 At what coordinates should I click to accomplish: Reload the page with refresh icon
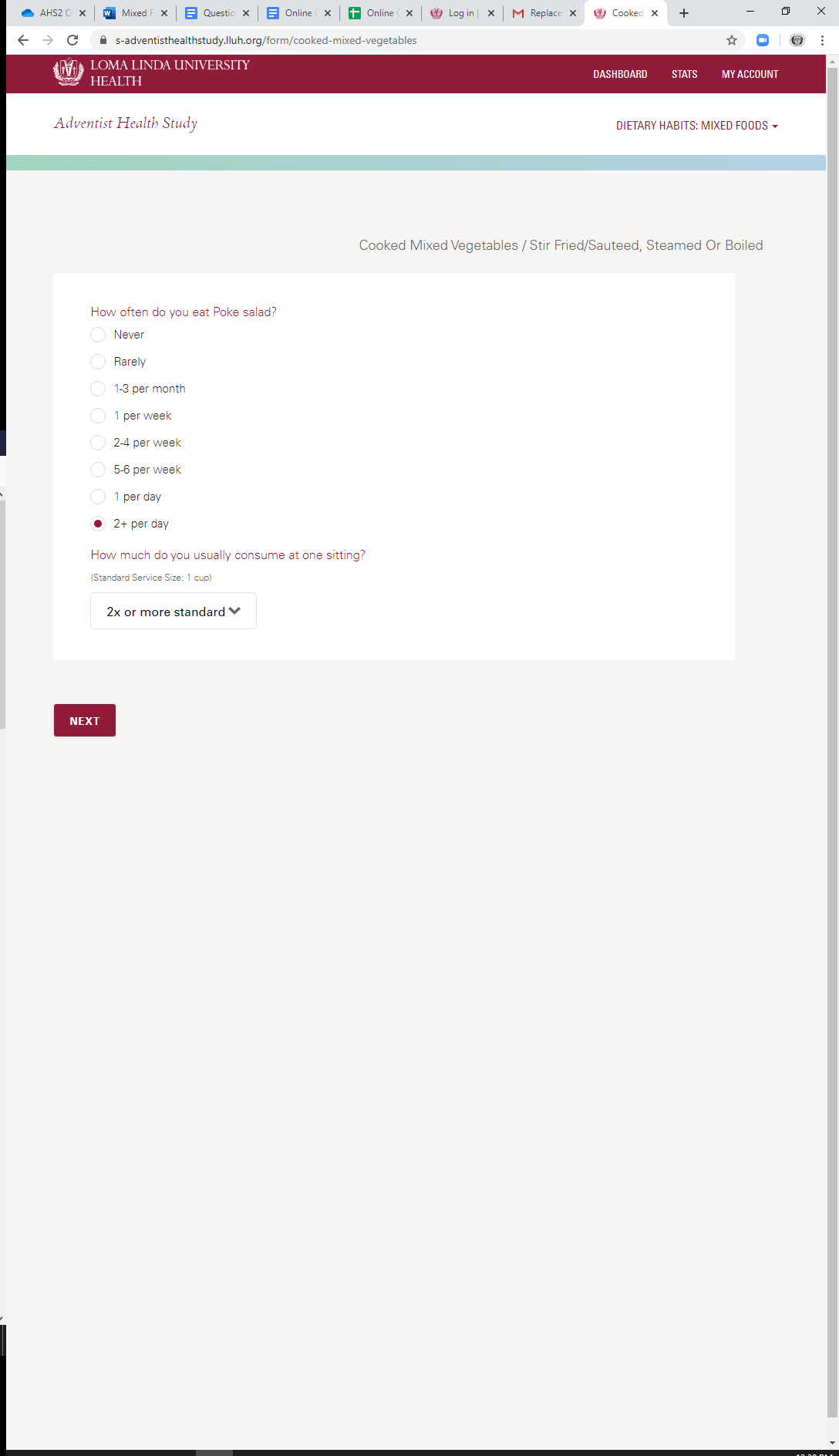coord(72,40)
